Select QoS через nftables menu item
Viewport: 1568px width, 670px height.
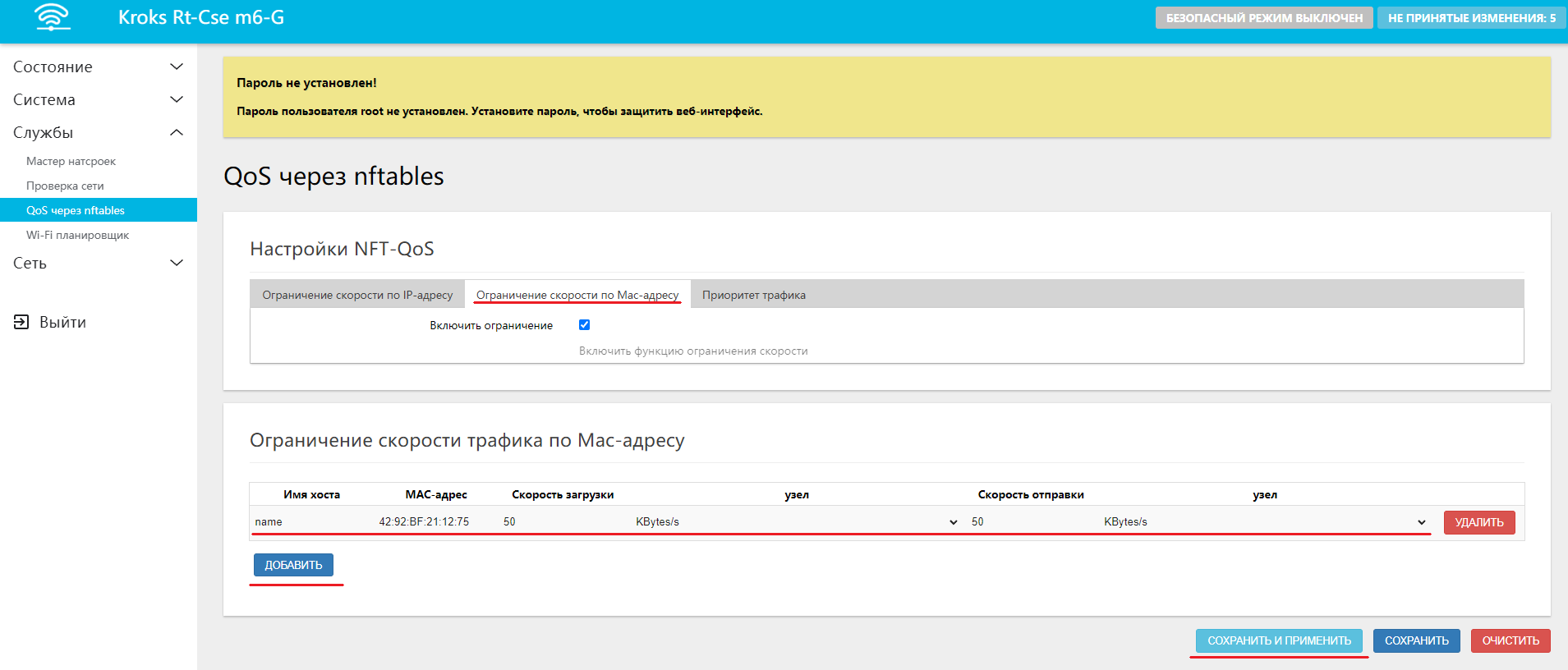click(x=99, y=210)
